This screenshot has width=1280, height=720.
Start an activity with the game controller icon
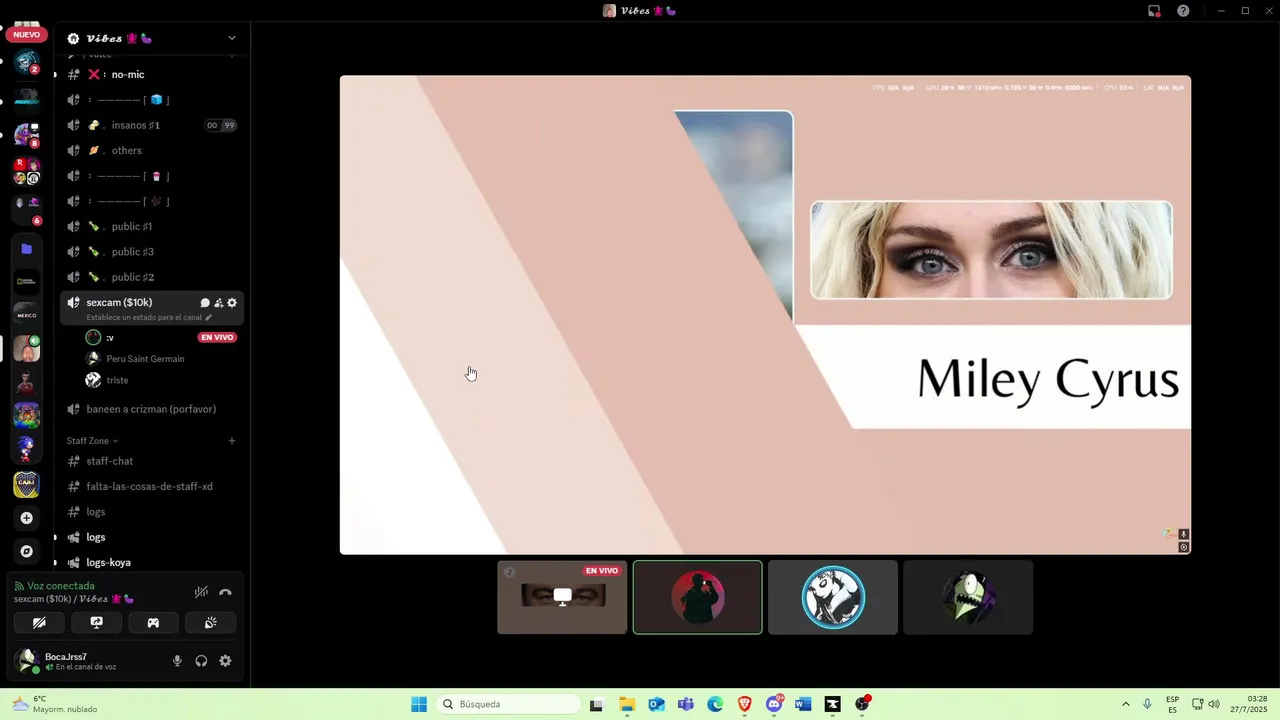click(153, 622)
